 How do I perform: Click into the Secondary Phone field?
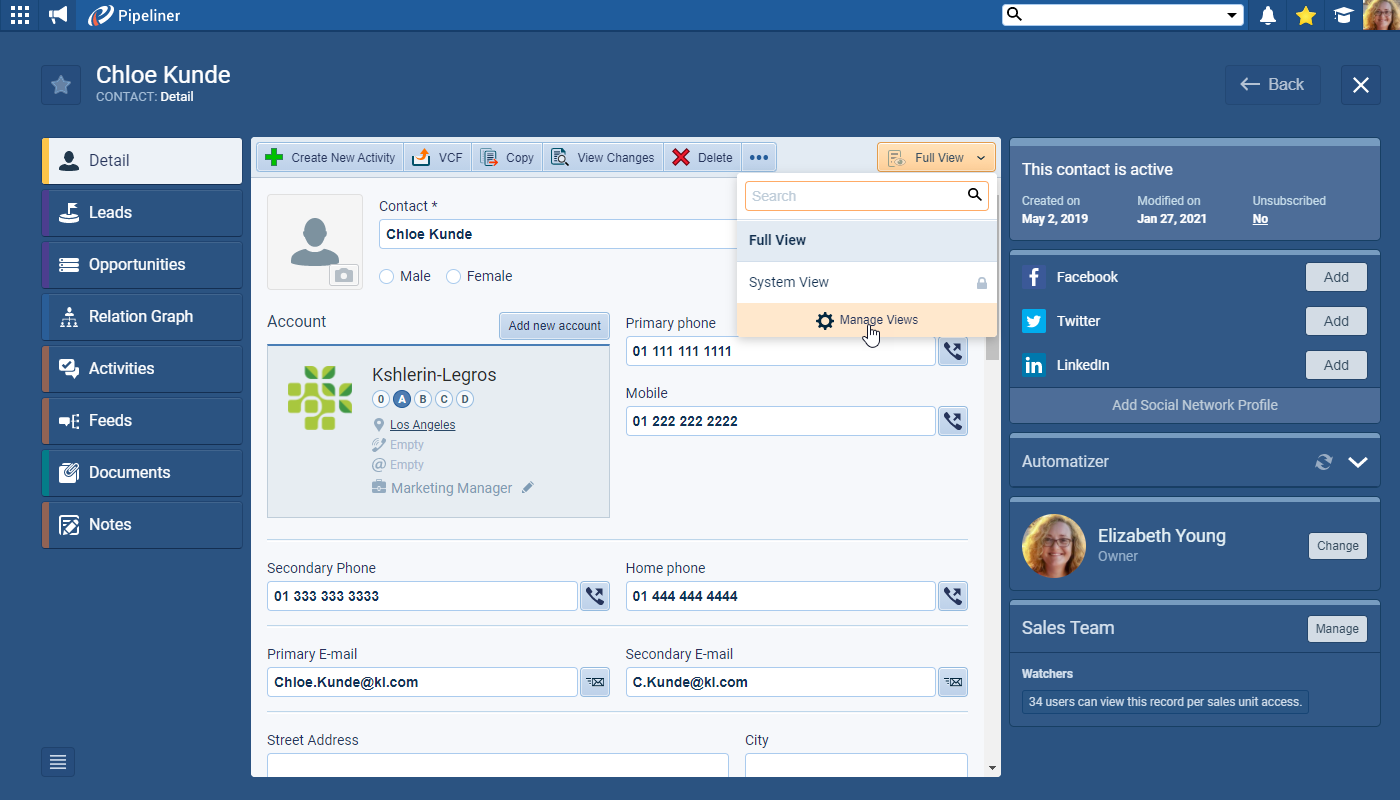[x=422, y=596]
